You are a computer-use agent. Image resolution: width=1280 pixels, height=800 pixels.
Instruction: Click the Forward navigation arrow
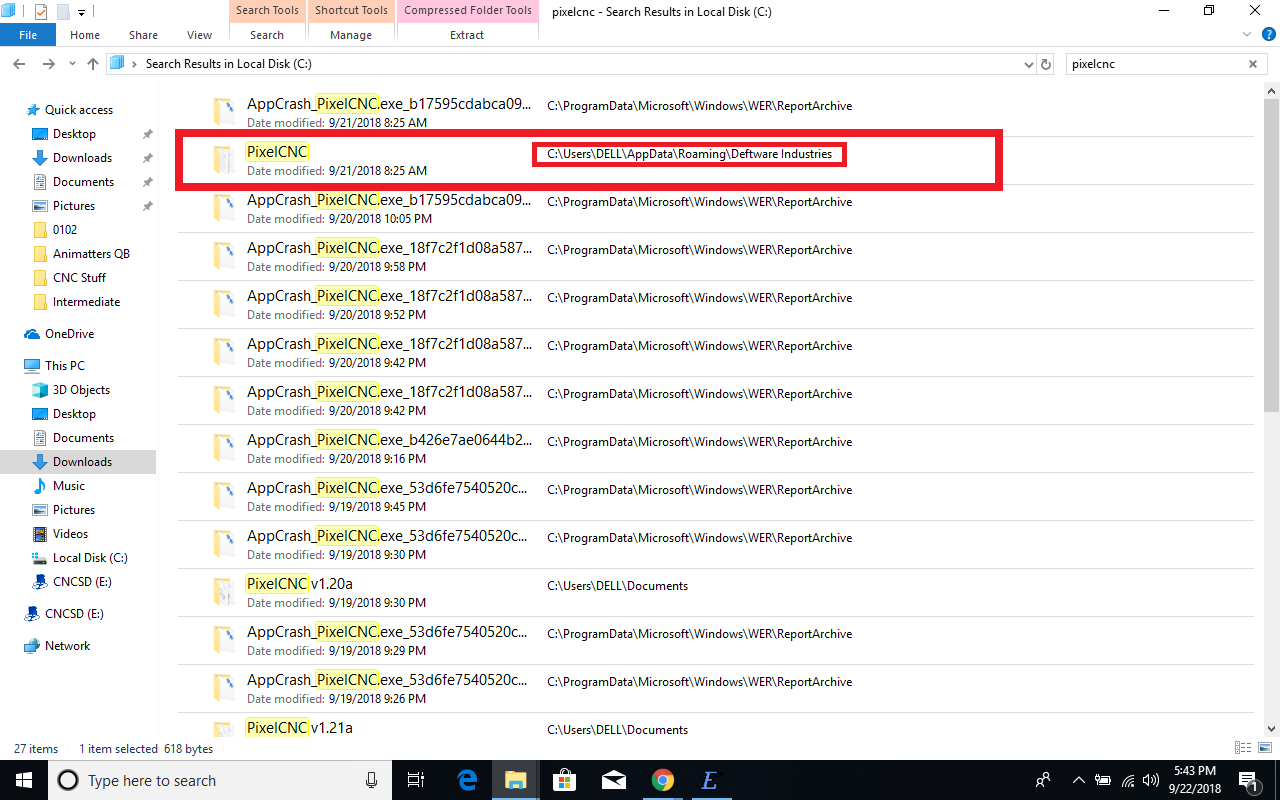pyautogui.click(x=48, y=64)
